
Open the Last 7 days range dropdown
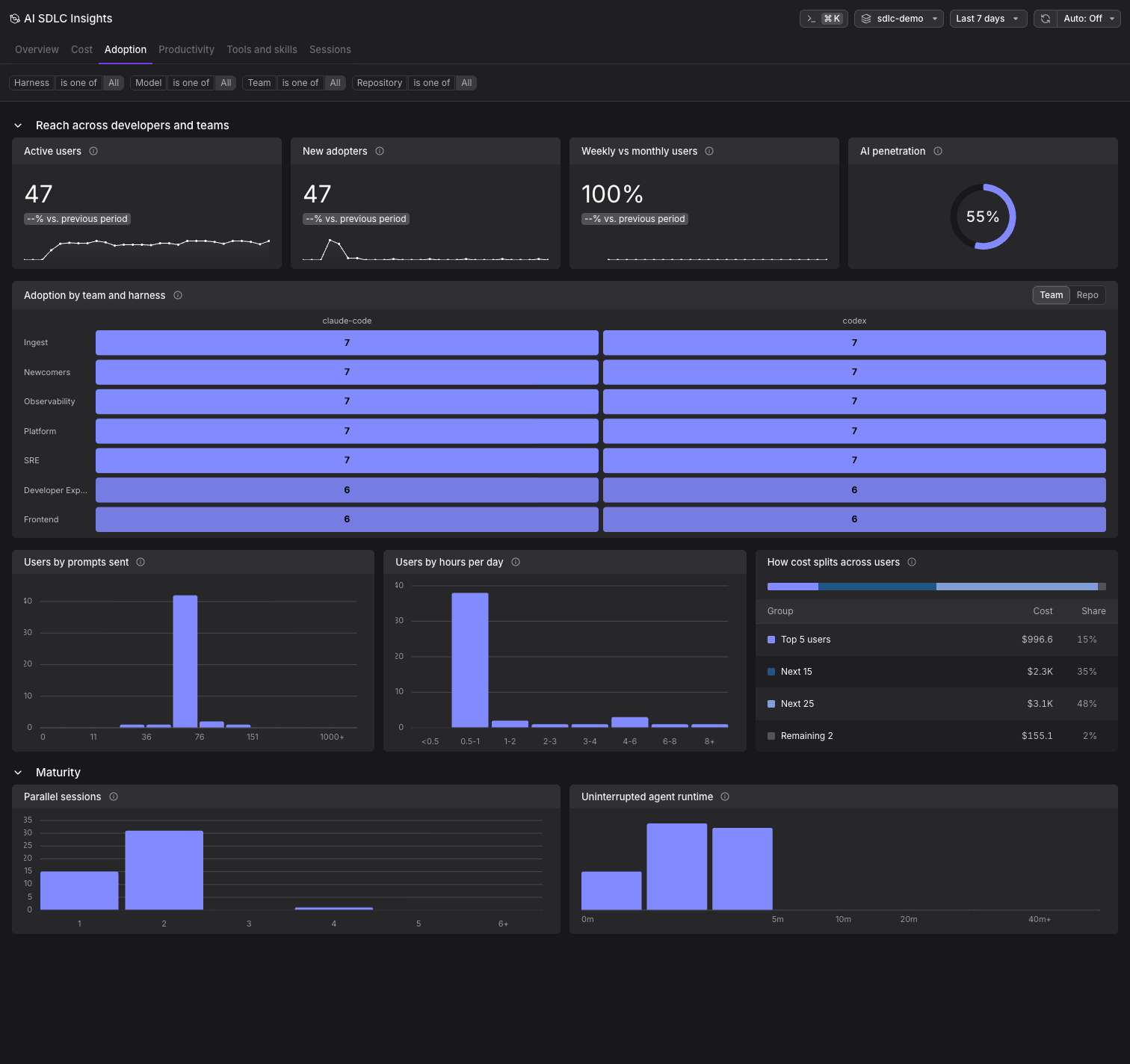click(x=988, y=19)
